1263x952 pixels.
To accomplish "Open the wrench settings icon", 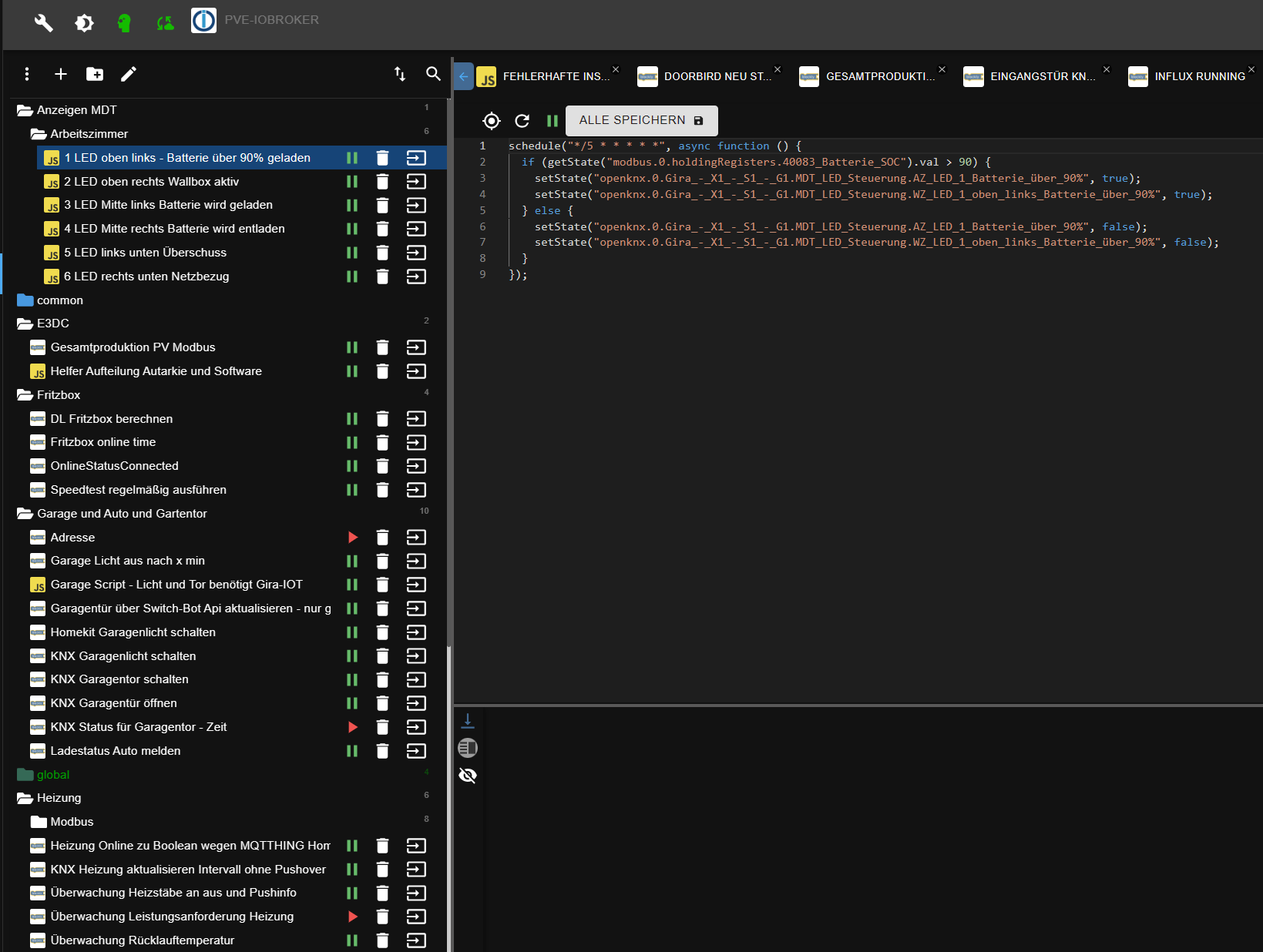I will click(x=43, y=23).
